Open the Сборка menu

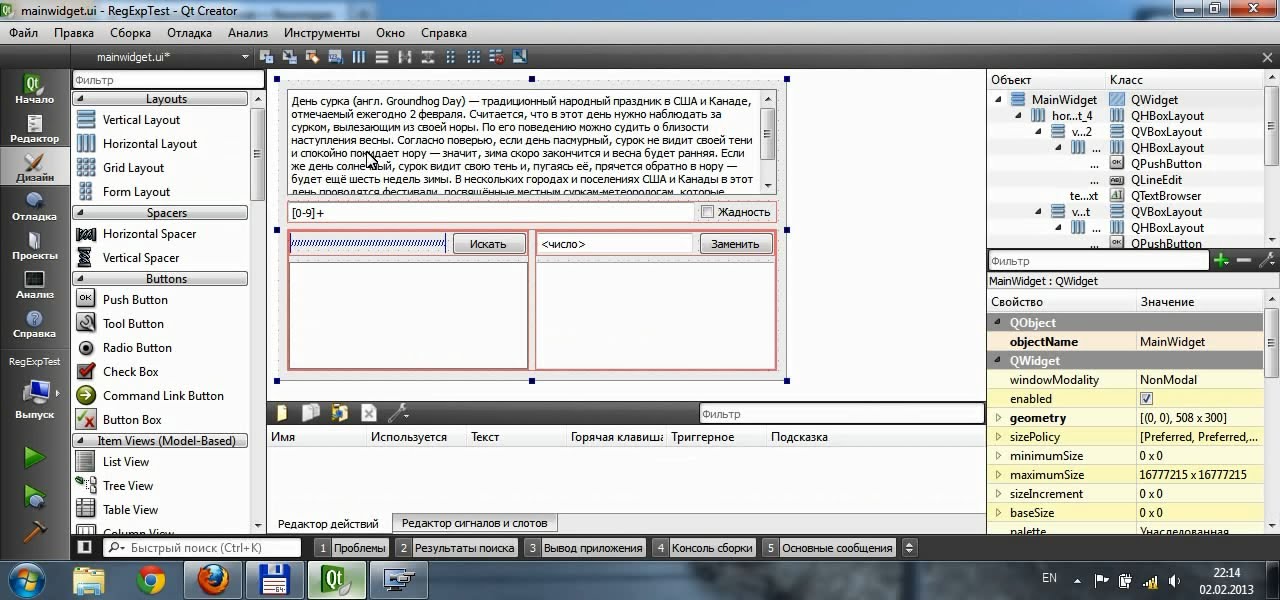[x=131, y=33]
